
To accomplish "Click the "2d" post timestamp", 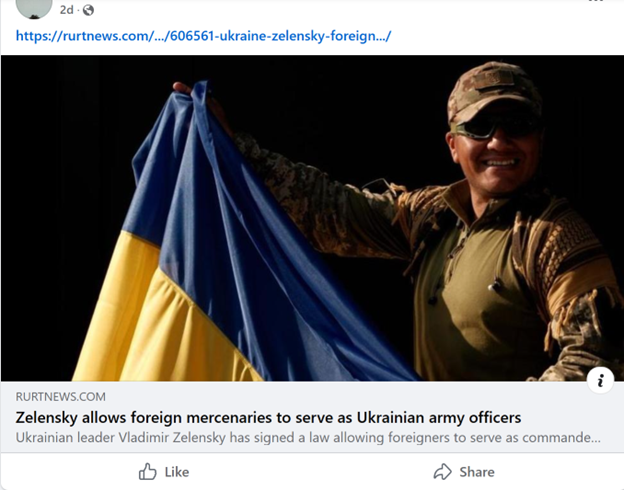I will click(66, 10).
